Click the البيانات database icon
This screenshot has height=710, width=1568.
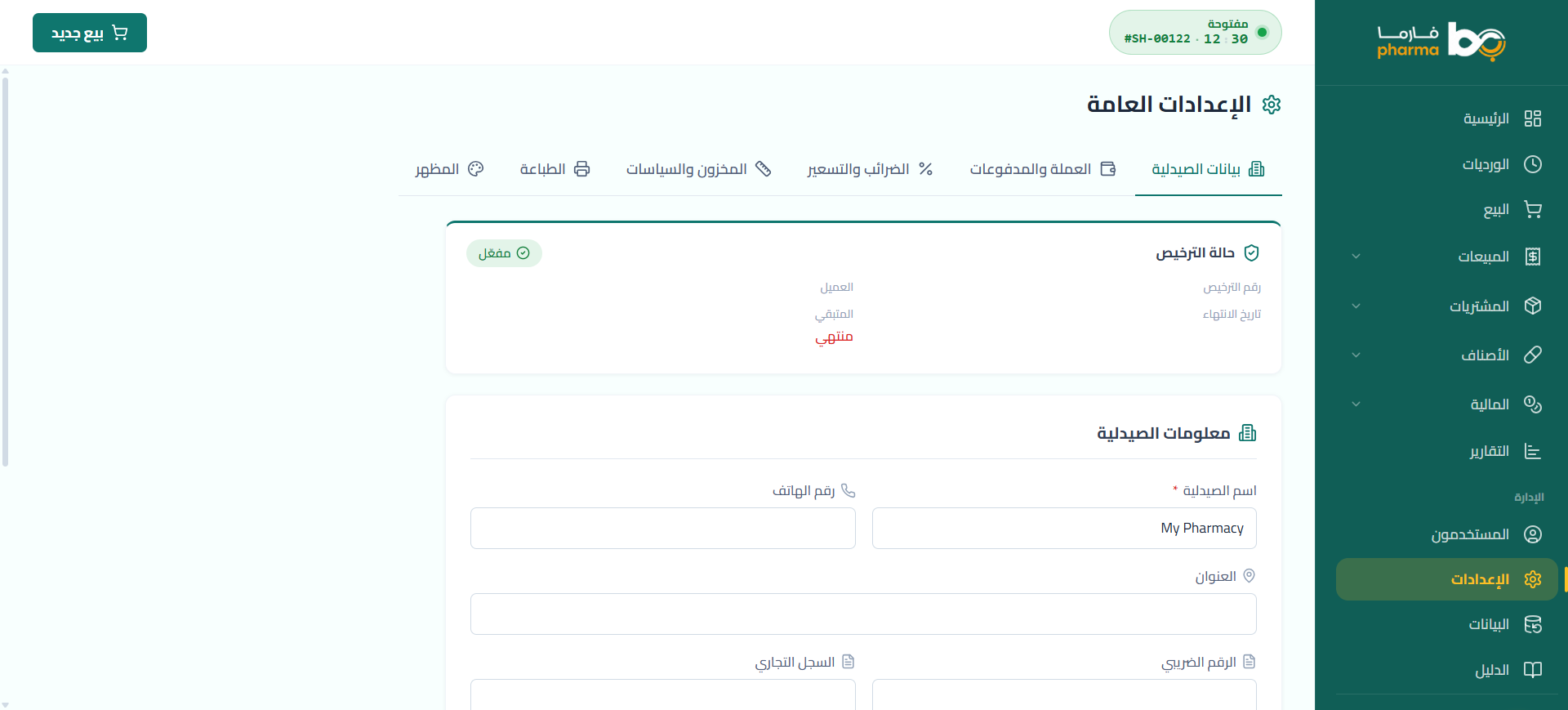1533,624
